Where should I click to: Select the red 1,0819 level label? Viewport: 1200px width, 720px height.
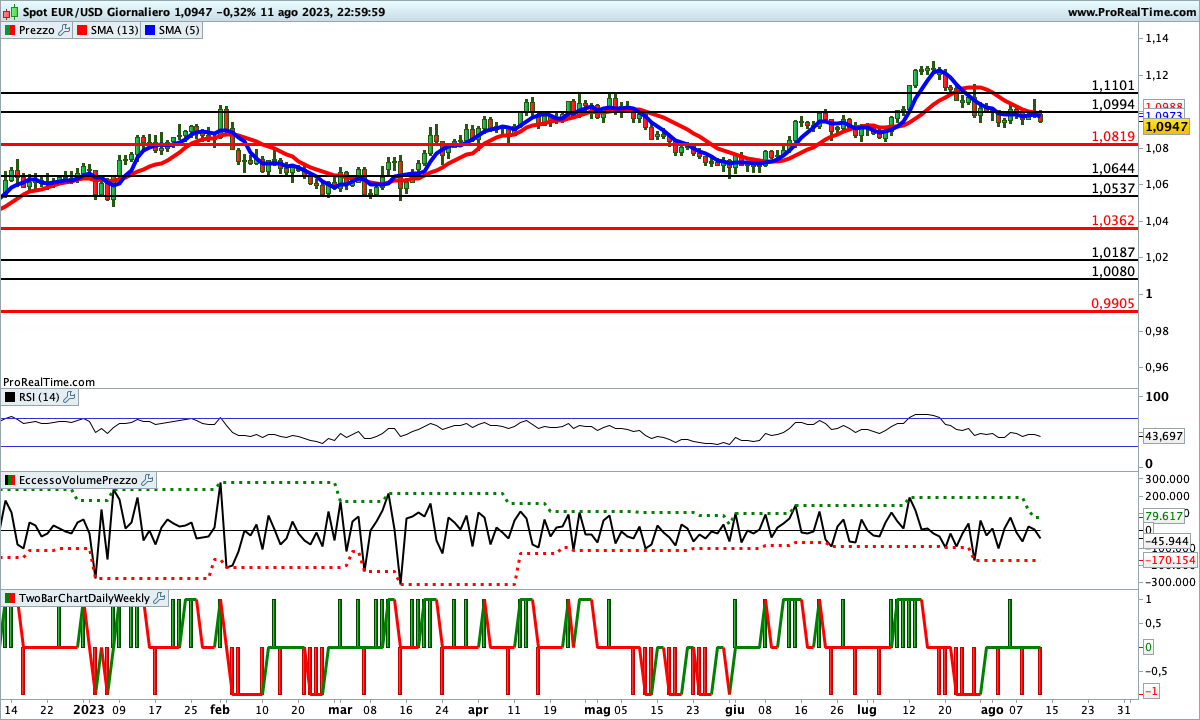click(1114, 136)
